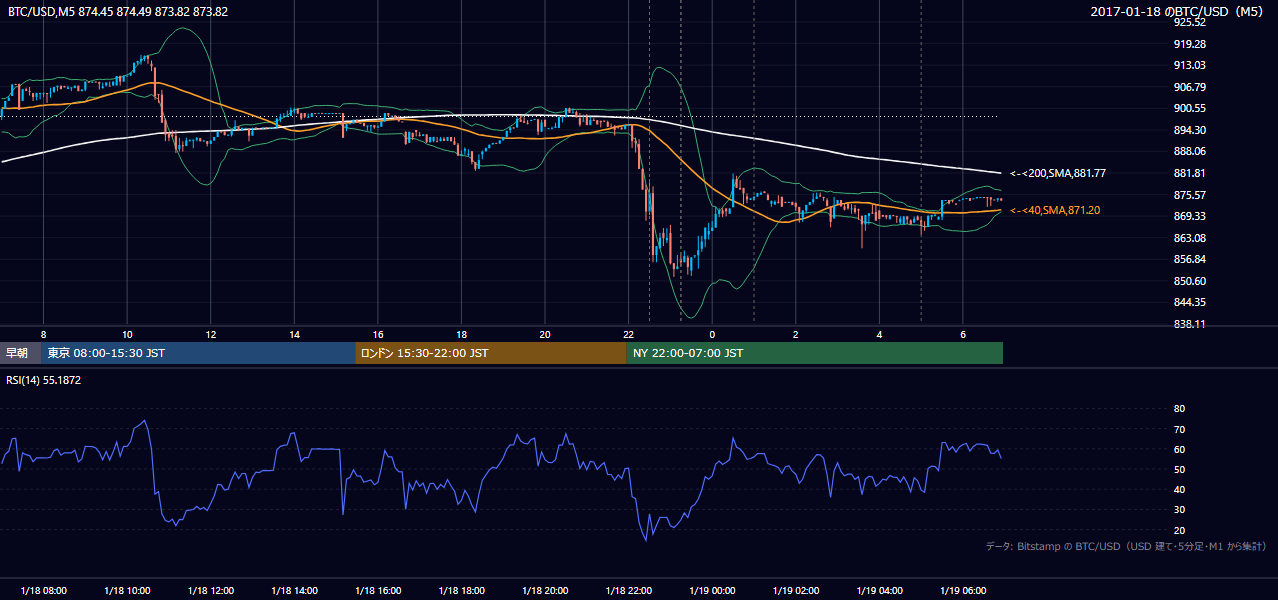Click the 1/18 22:00 time label

pos(629,591)
